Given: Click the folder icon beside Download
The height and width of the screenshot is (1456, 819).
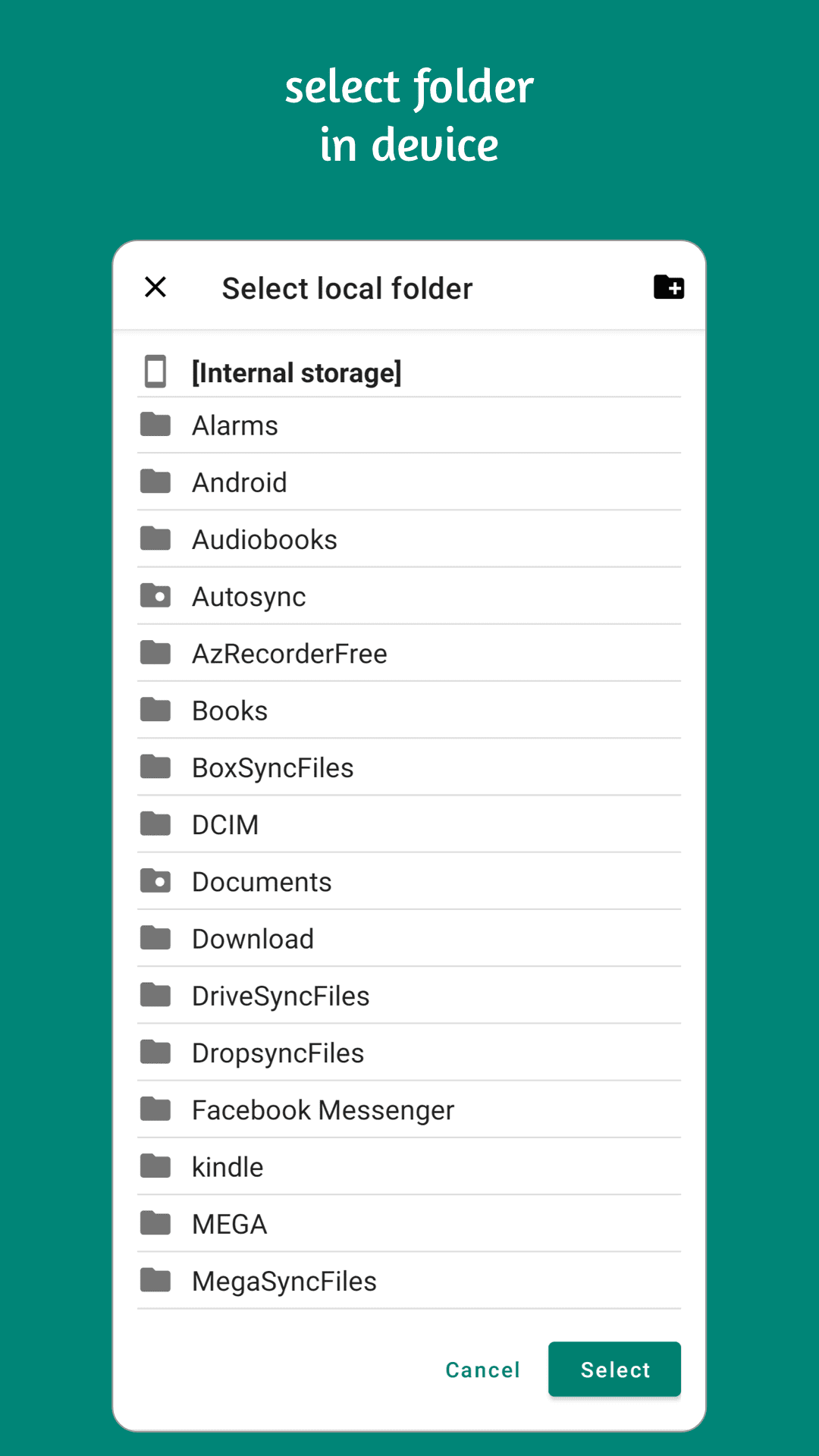Looking at the screenshot, I should (155, 938).
